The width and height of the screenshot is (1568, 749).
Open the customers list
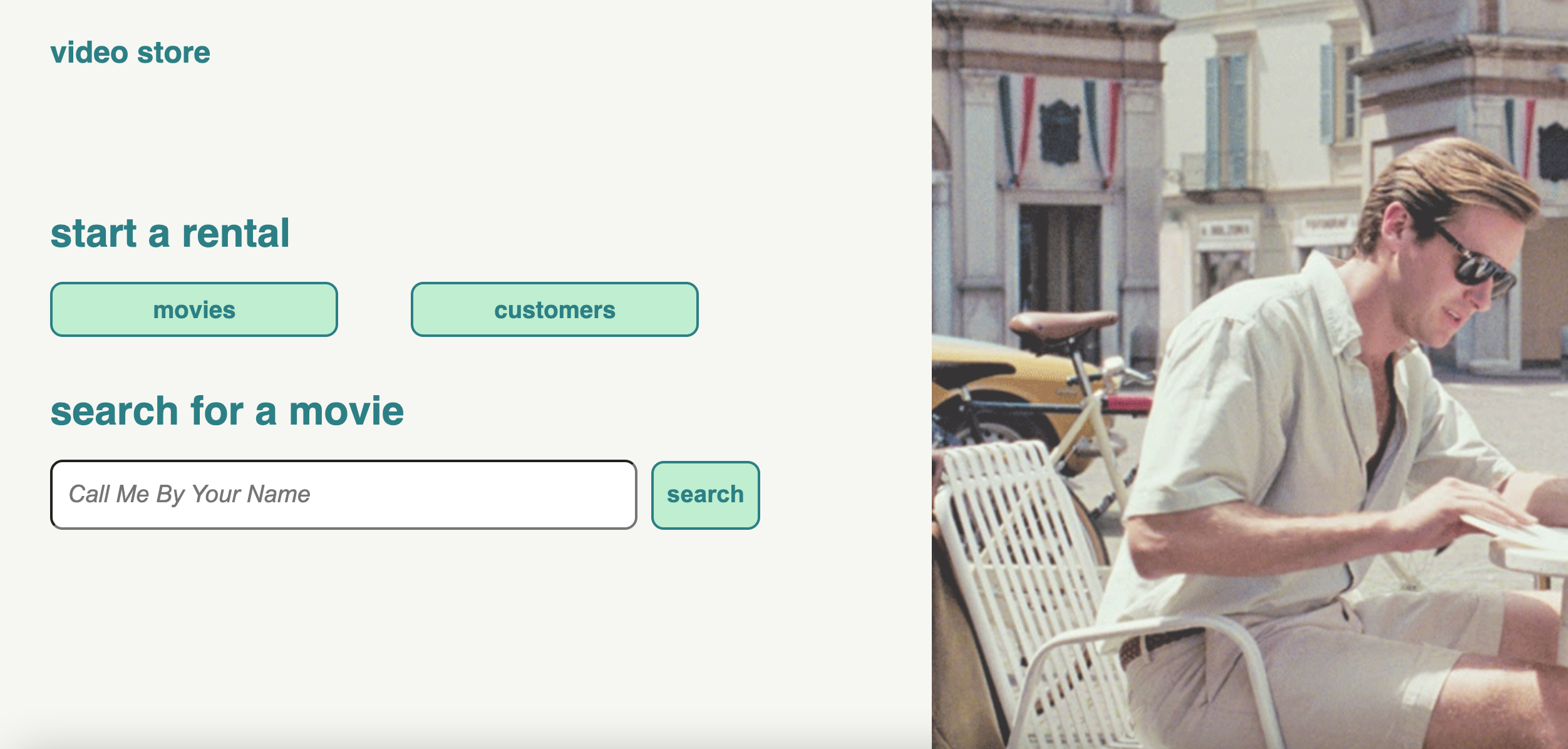[x=554, y=309]
